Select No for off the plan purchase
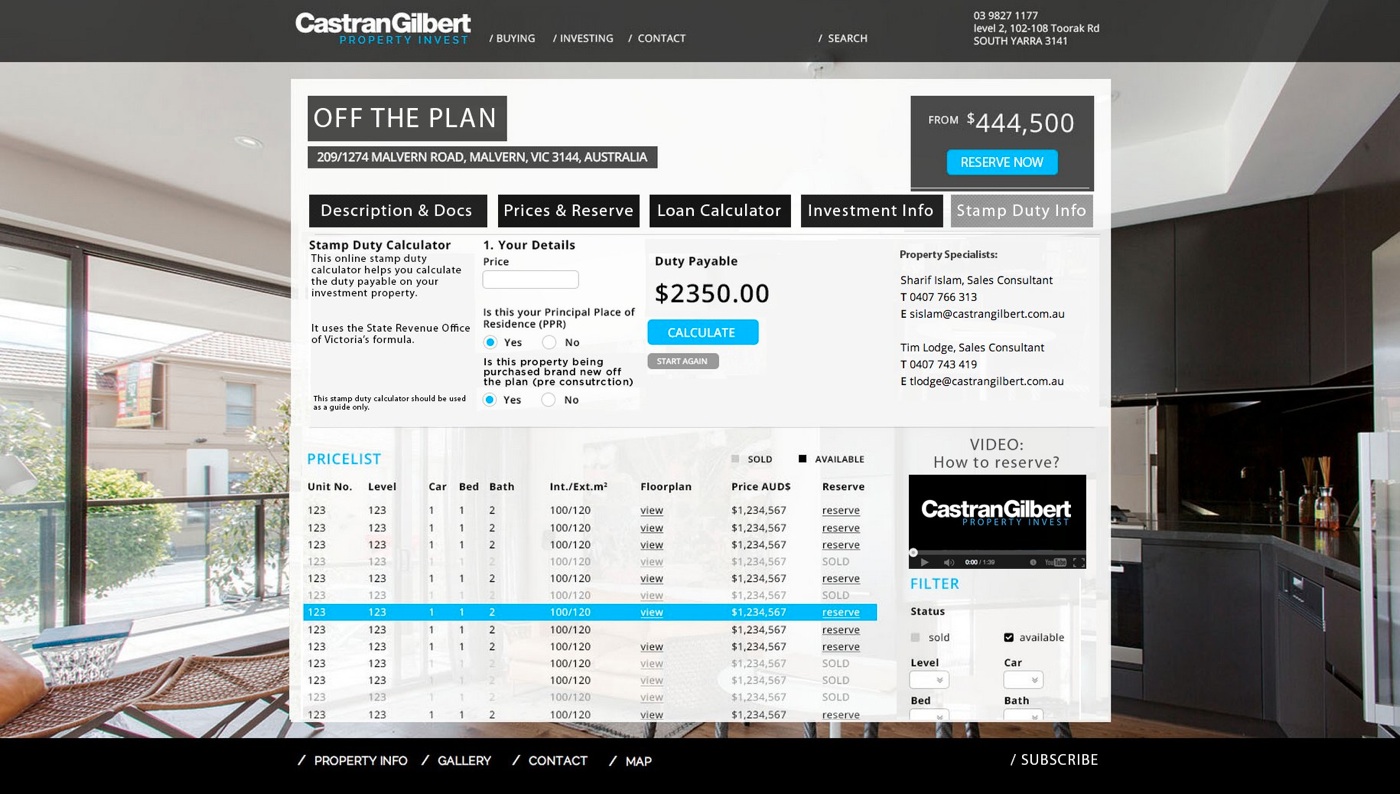The image size is (1400, 794). pos(548,400)
